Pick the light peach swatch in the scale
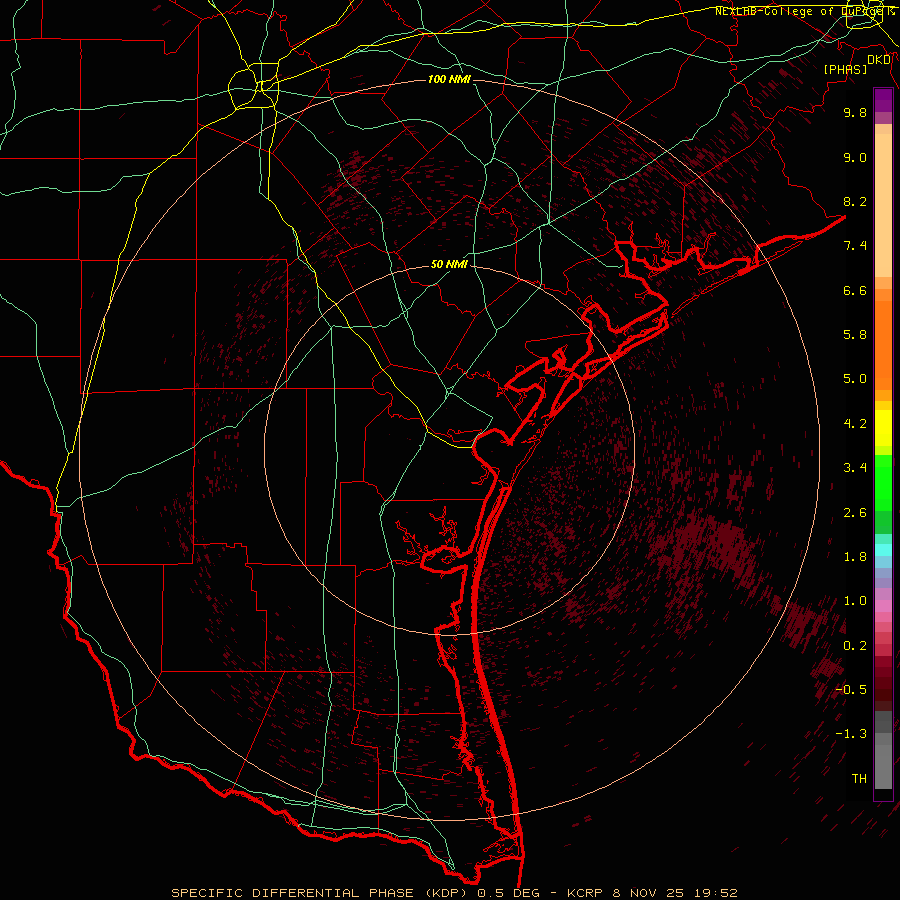900x900 pixels. pos(883,207)
